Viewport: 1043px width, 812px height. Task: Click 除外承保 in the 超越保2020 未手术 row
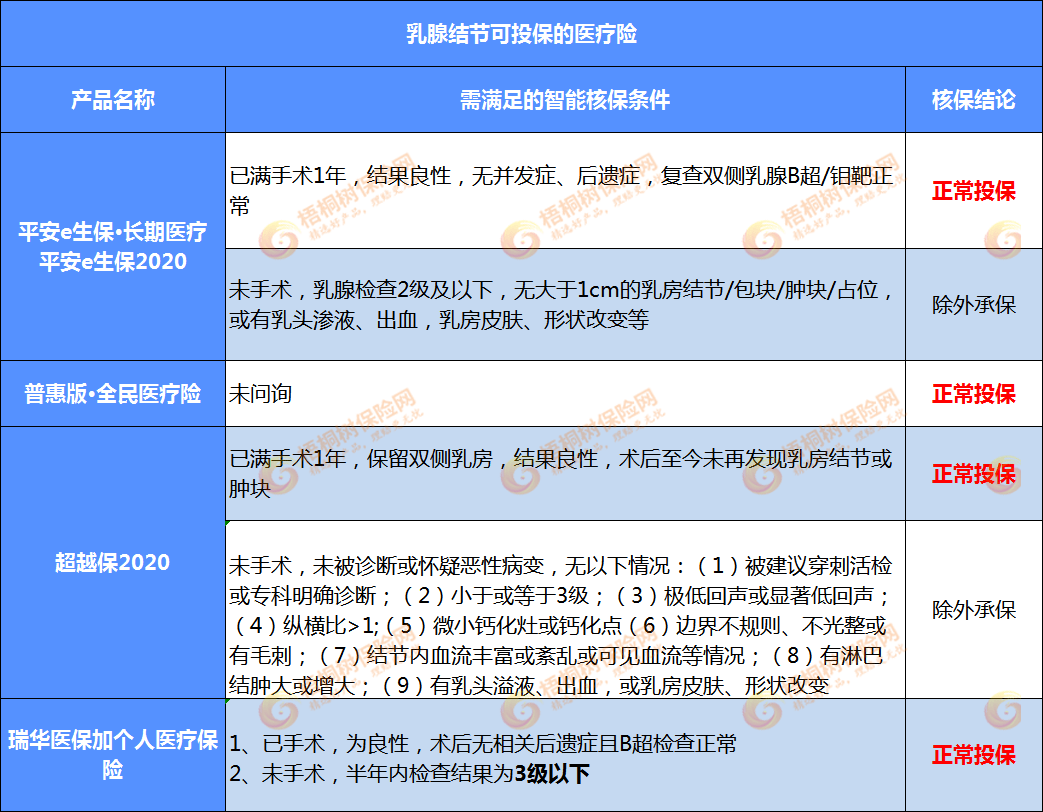[974, 609]
